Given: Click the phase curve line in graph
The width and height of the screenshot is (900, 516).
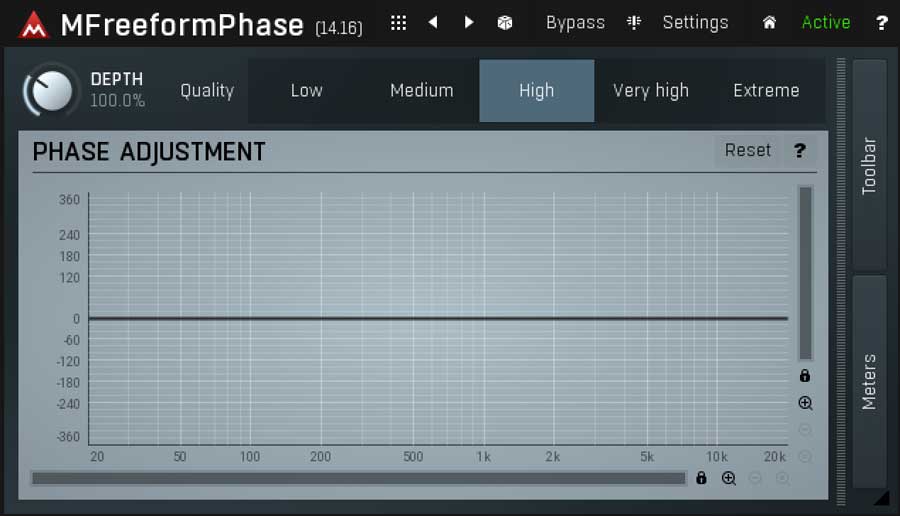Looking at the screenshot, I should click(x=438, y=318).
